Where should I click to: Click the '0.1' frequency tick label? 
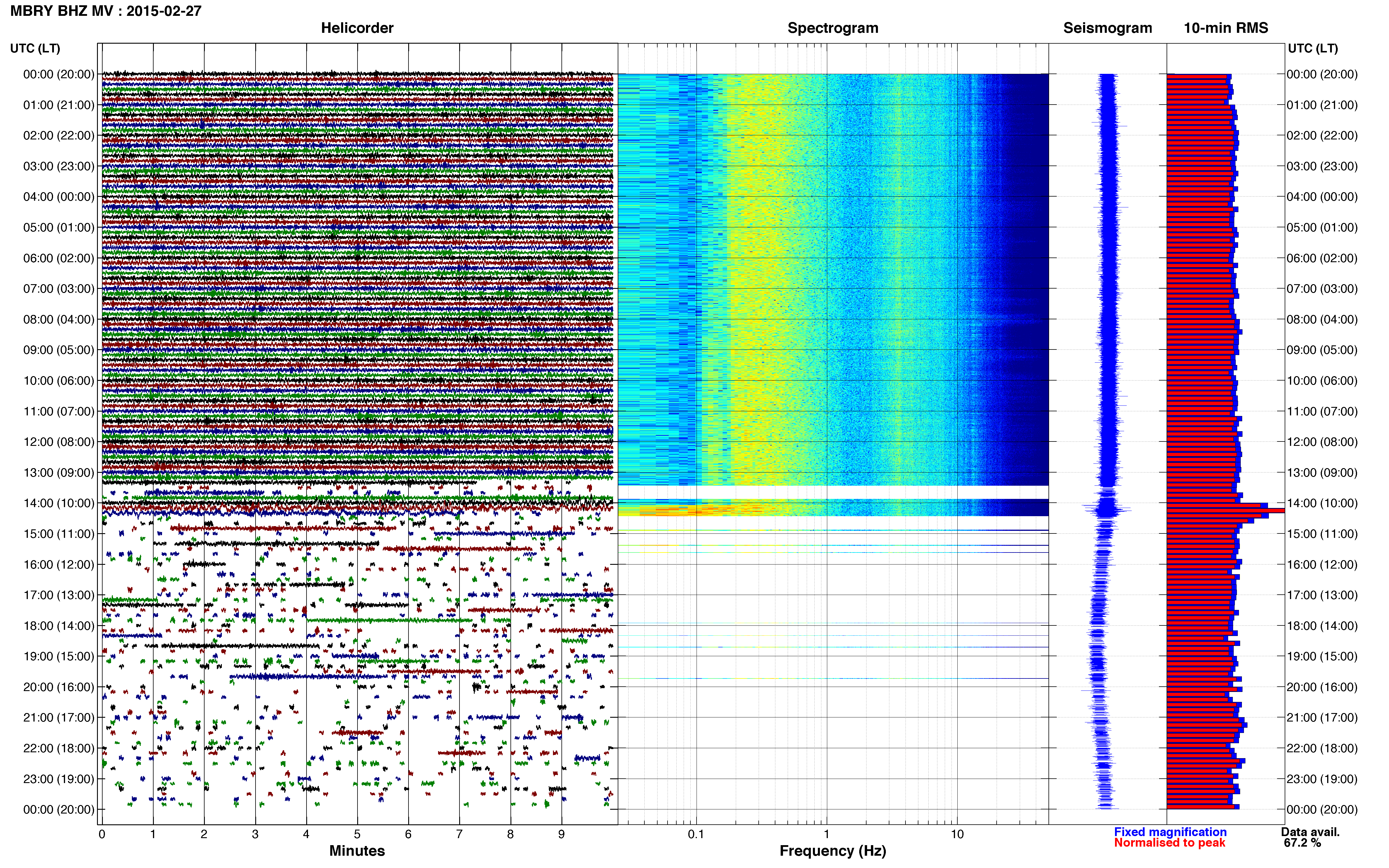696,834
